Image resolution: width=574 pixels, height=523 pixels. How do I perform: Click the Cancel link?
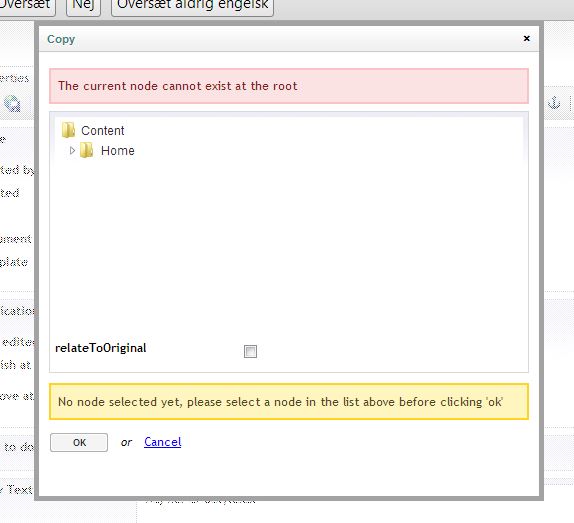[163, 442]
